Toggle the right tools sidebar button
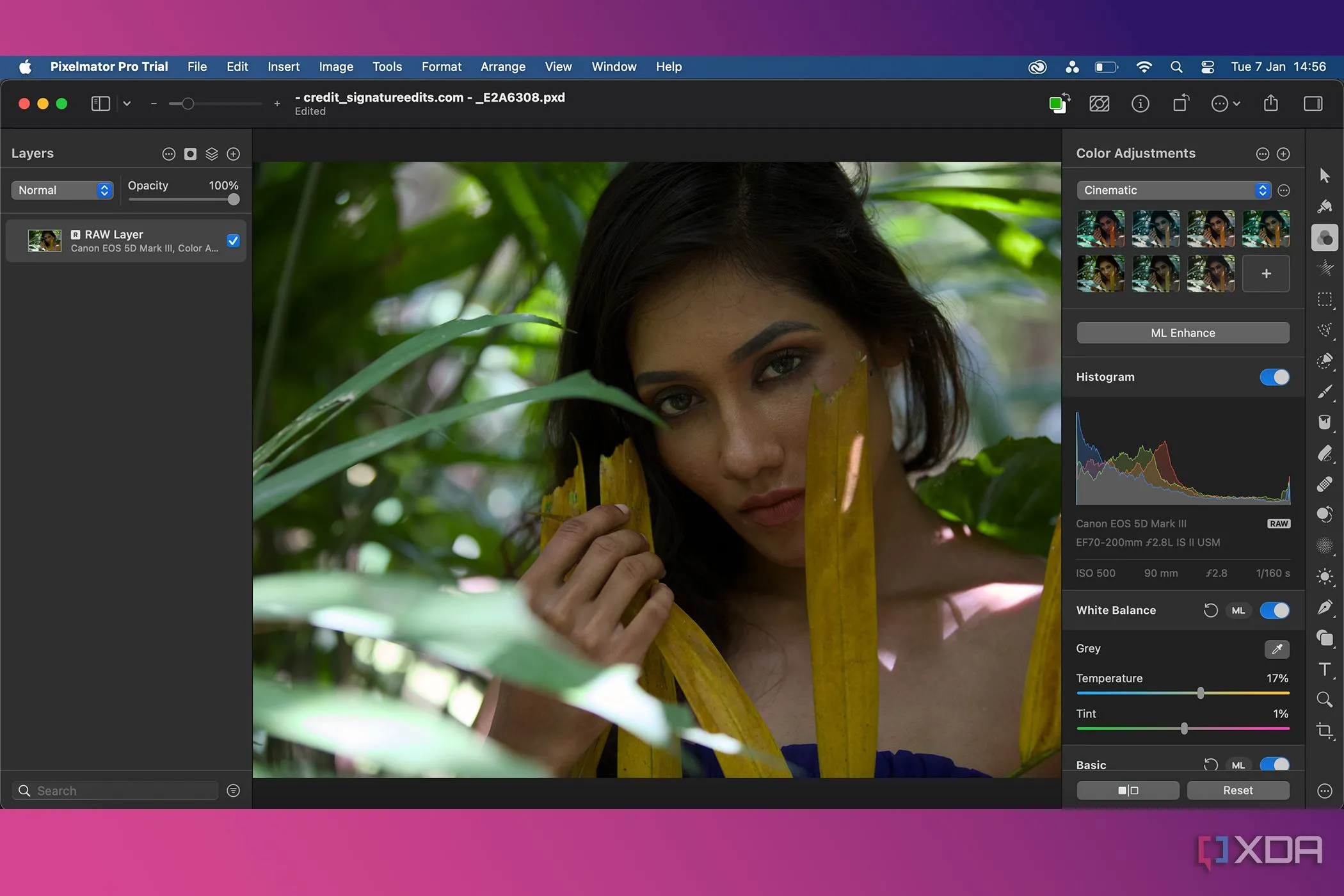 (x=1313, y=104)
